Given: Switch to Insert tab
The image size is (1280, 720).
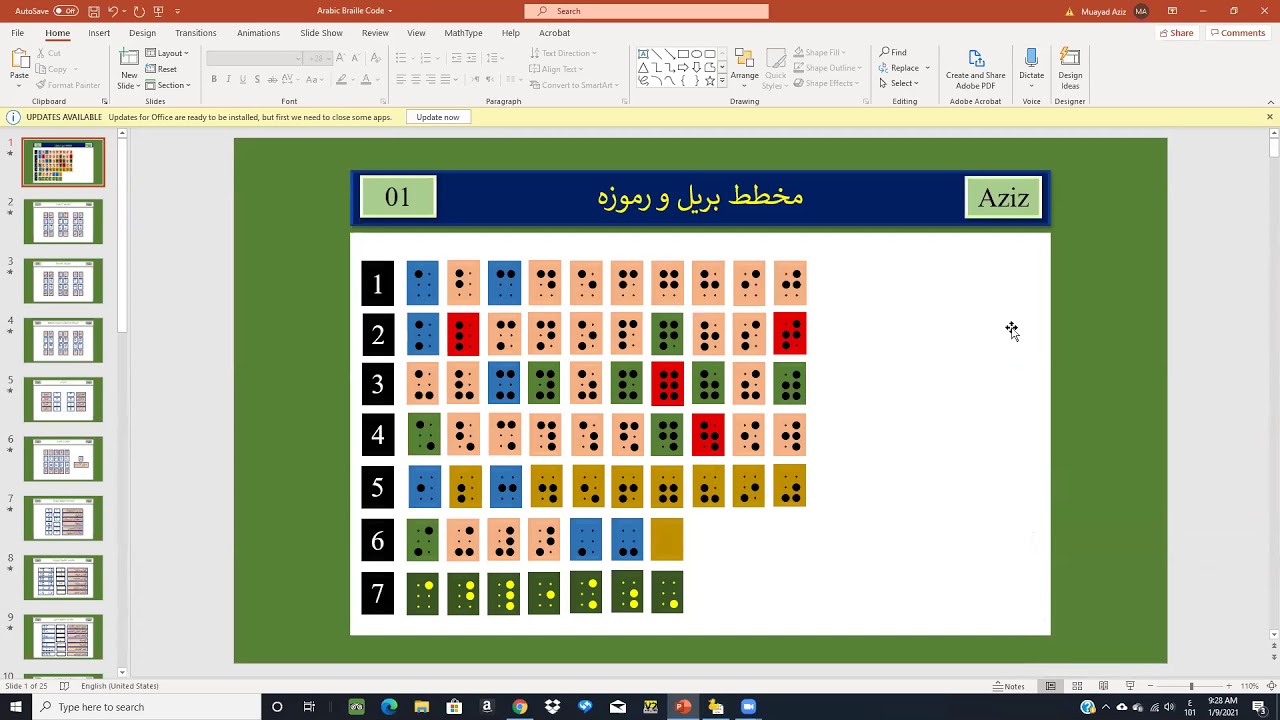Looking at the screenshot, I should [99, 33].
